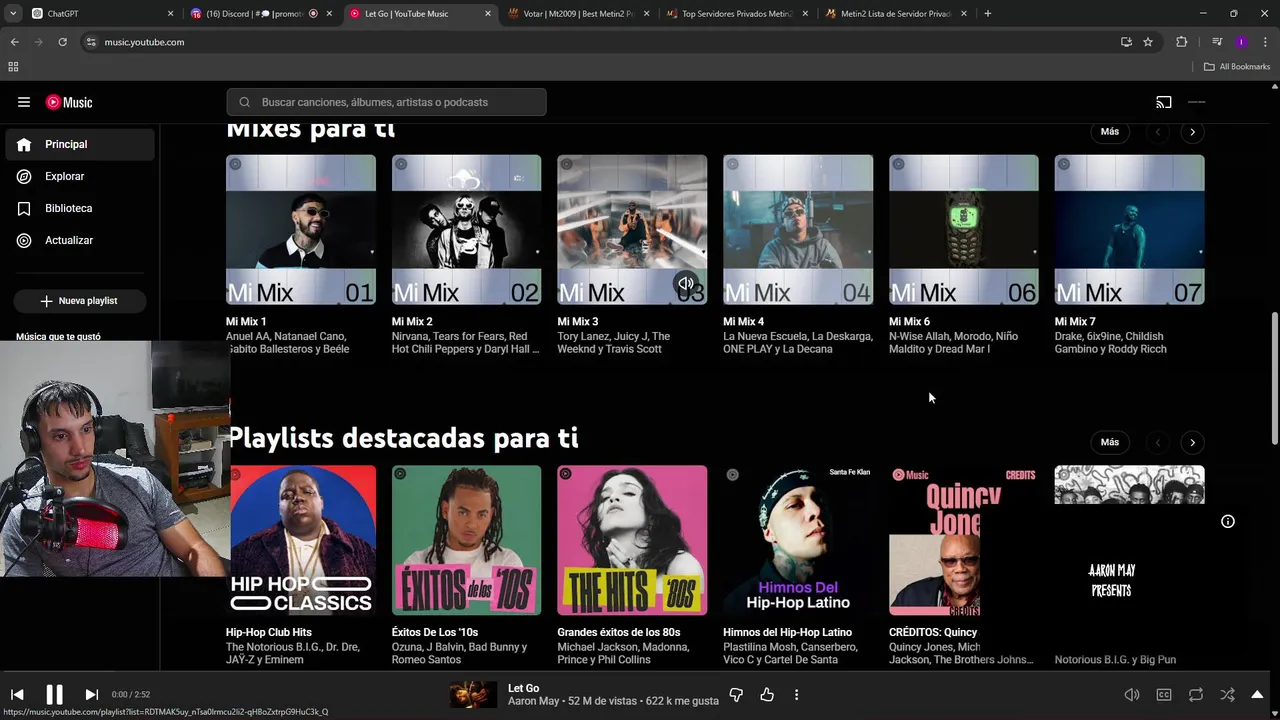1280x720 pixels.
Task: Dislike the song Let Go
Action: pos(736,694)
